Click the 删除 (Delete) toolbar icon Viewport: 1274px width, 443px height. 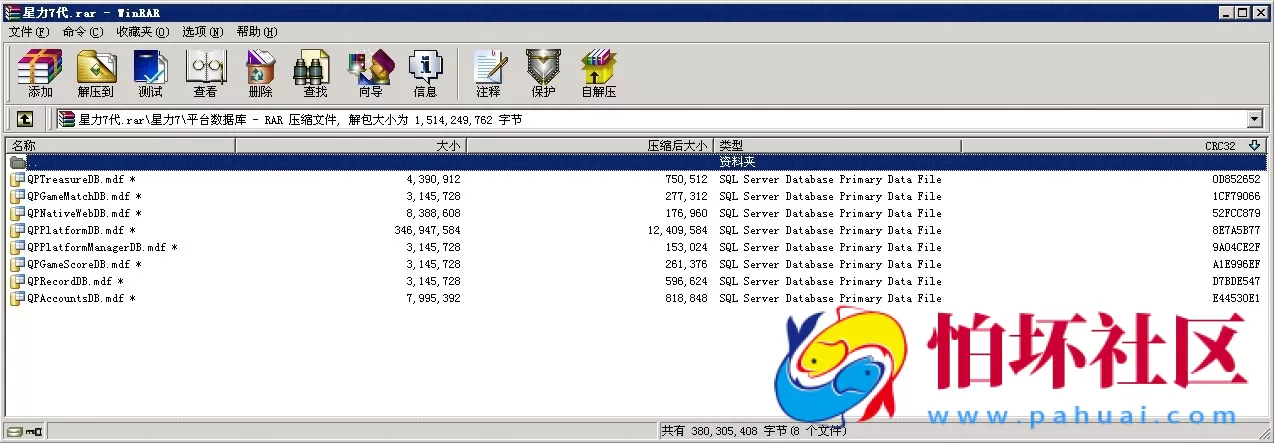click(260, 73)
